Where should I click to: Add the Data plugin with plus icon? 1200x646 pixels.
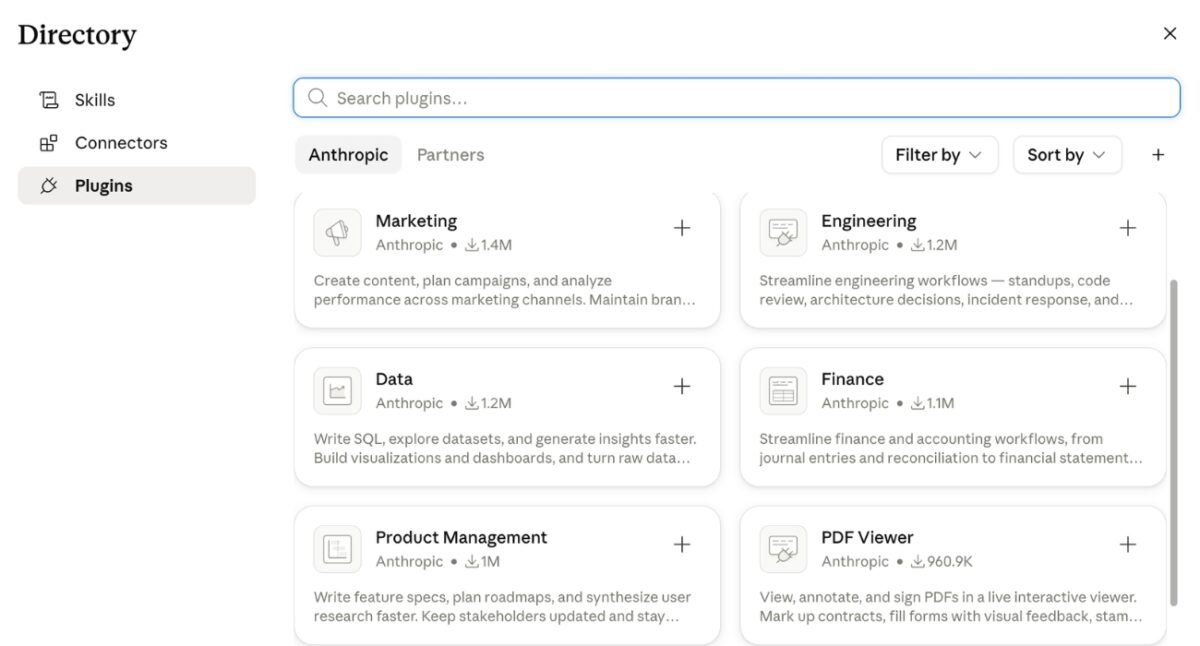(x=682, y=386)
